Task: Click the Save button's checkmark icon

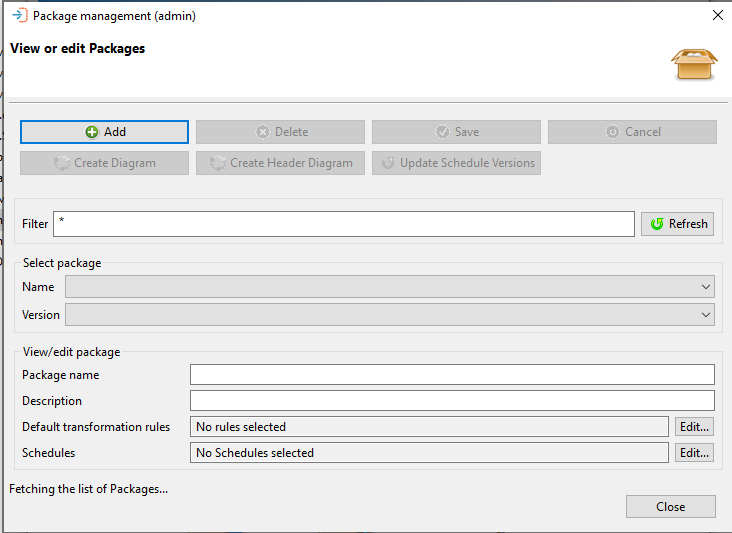Action: coord(443,132)
